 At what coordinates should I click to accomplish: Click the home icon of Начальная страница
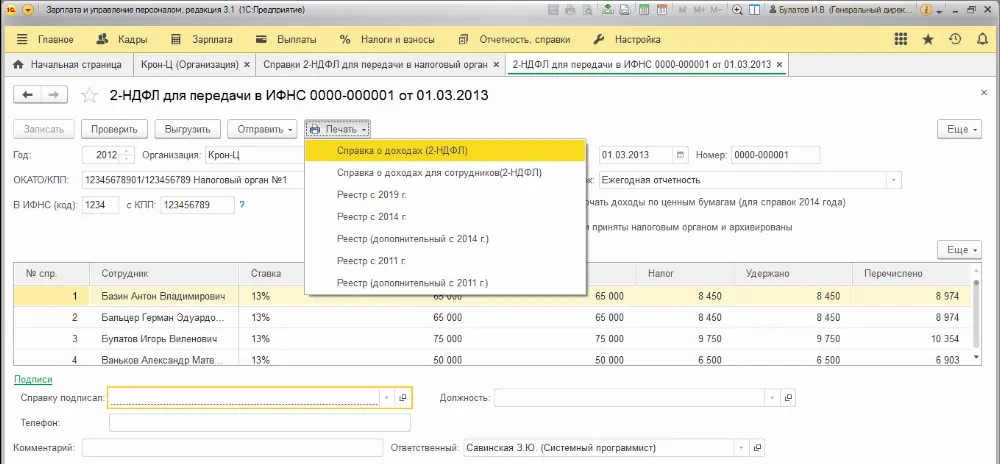[18, 64]
